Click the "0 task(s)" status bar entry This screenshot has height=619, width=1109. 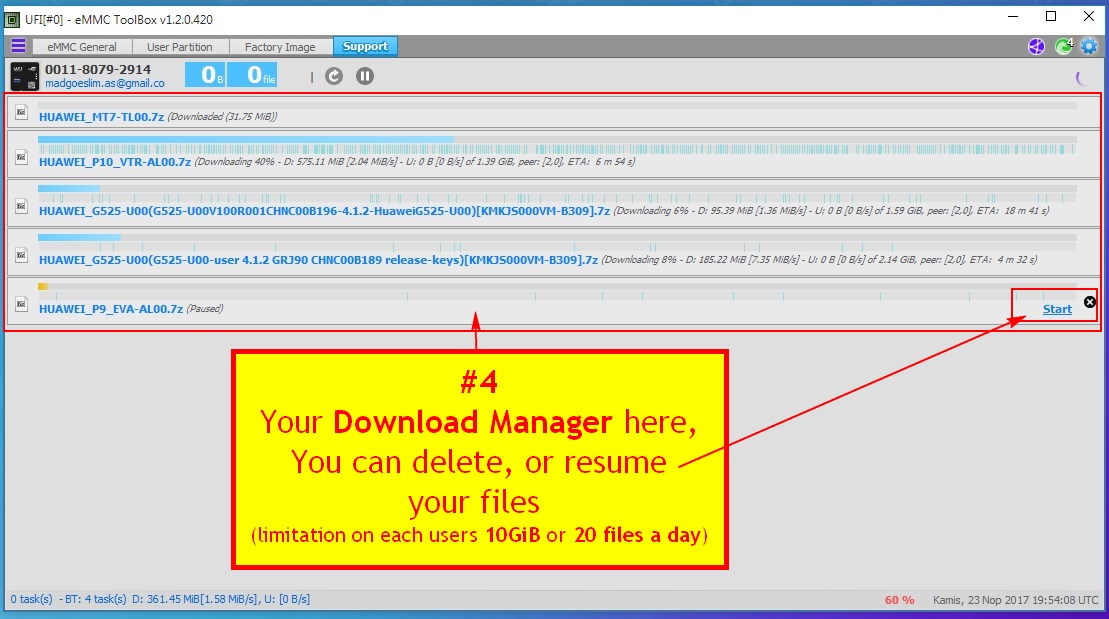coord(31,599)
